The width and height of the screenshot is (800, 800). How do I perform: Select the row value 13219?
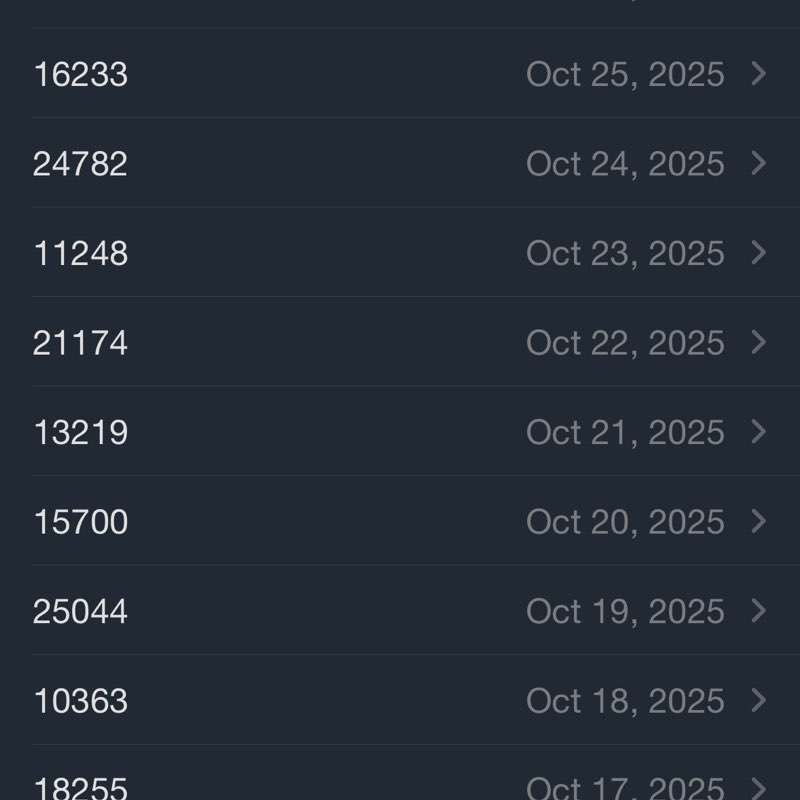tap(81, 433)
